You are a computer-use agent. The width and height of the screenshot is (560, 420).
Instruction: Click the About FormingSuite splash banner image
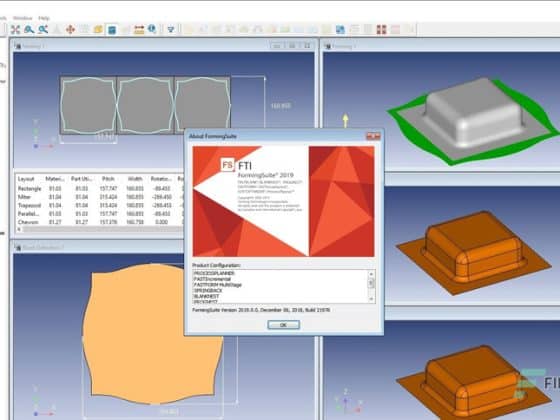point(284,201)
